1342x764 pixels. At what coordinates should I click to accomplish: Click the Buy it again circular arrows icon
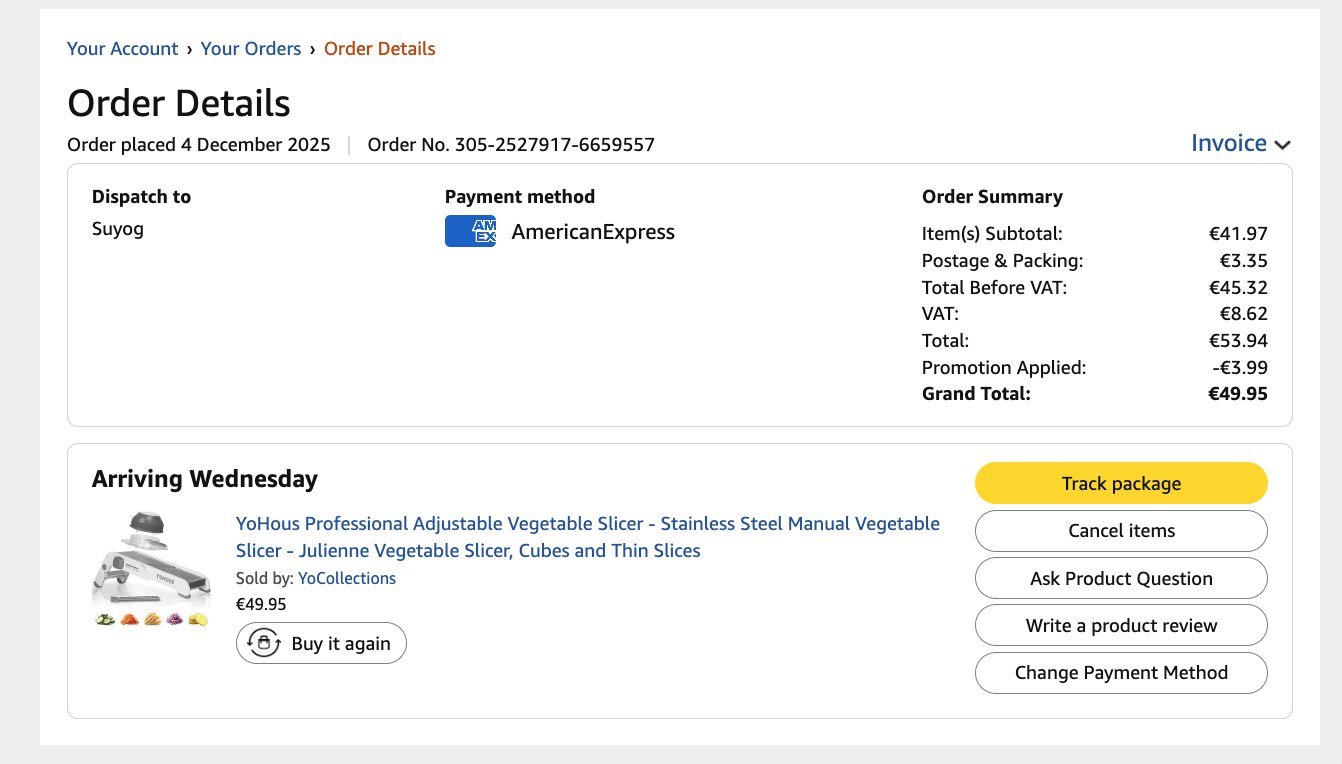coord(264,643)
